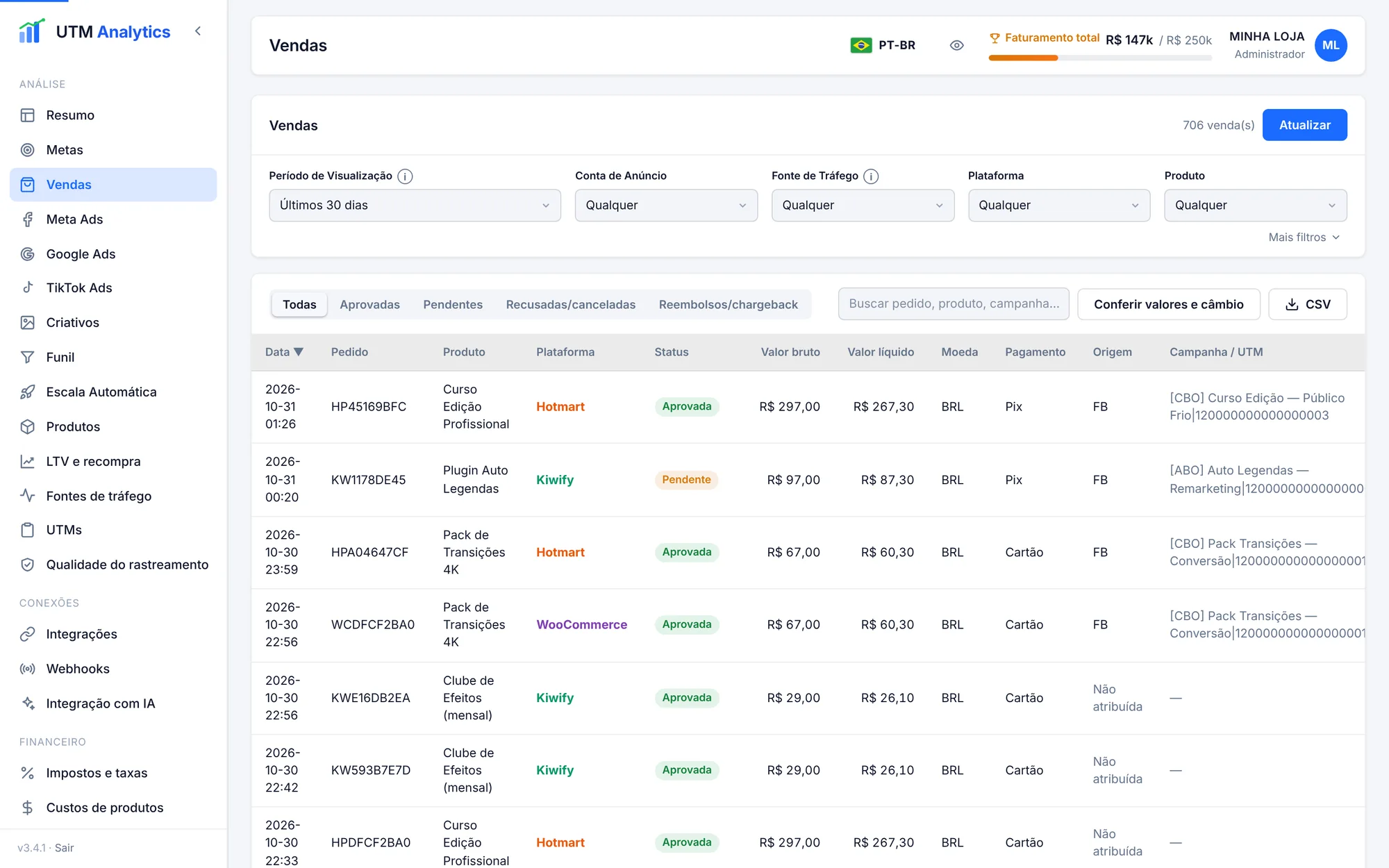Open the Período de Visualização dropdown
Screen dimensions: 1389x868
tap(415, 206)
